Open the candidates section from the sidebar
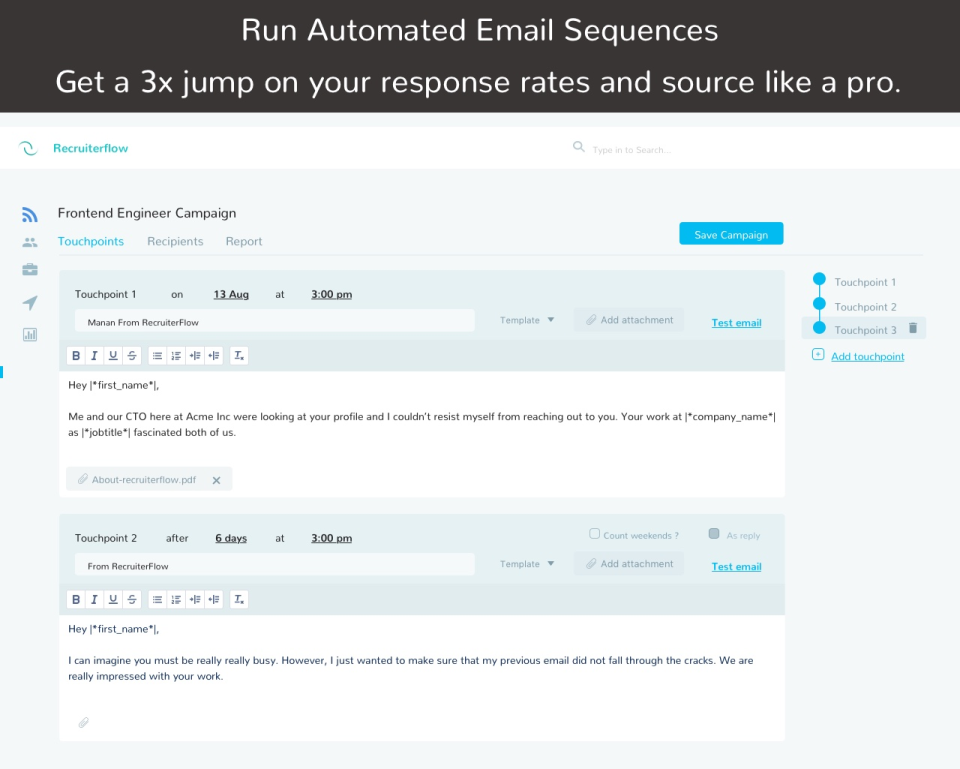 pyautogui.click(x=29, y=242)
